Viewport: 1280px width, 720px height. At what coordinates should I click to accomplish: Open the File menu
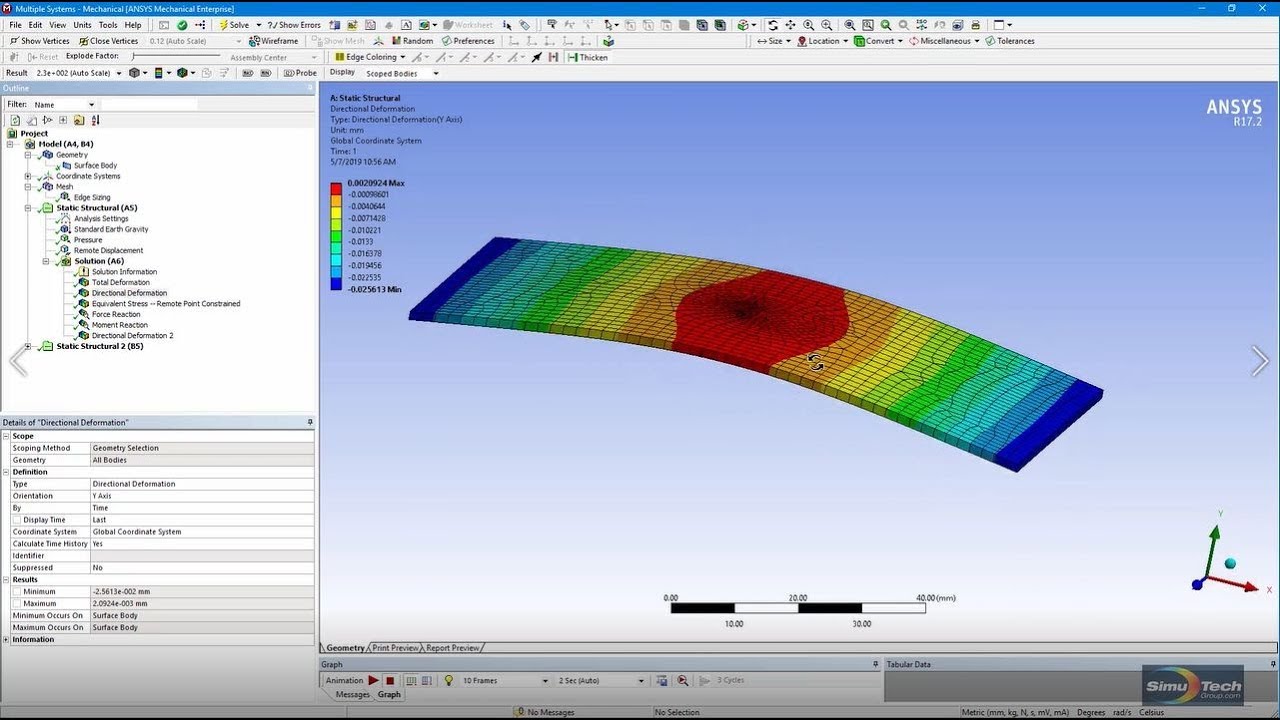[15, 25]
